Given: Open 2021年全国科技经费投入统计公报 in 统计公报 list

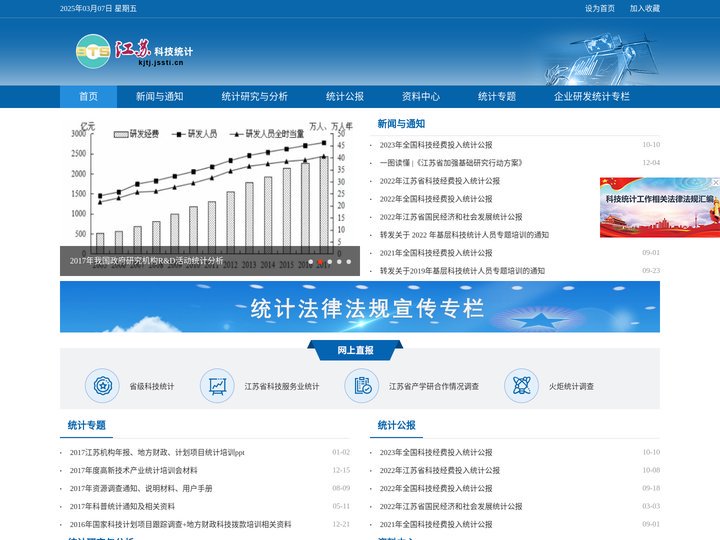Looking at the screenshot, I should coord(436,524).
